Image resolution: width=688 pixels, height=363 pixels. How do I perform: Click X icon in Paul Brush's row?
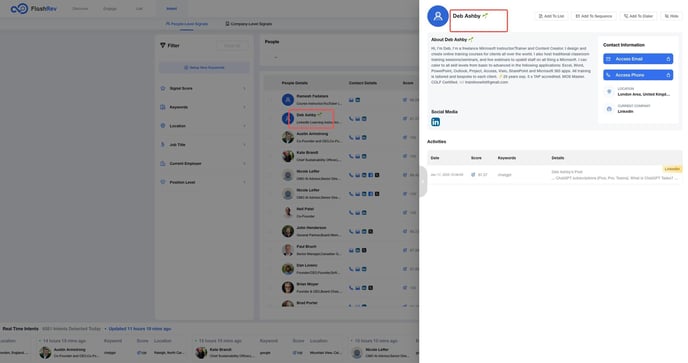pos(364,250)
